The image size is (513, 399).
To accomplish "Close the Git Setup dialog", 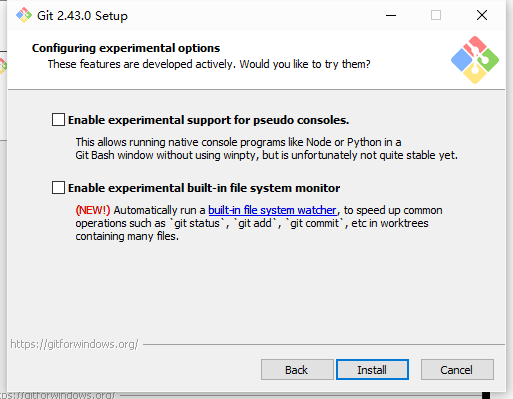I will coord(482,15).
